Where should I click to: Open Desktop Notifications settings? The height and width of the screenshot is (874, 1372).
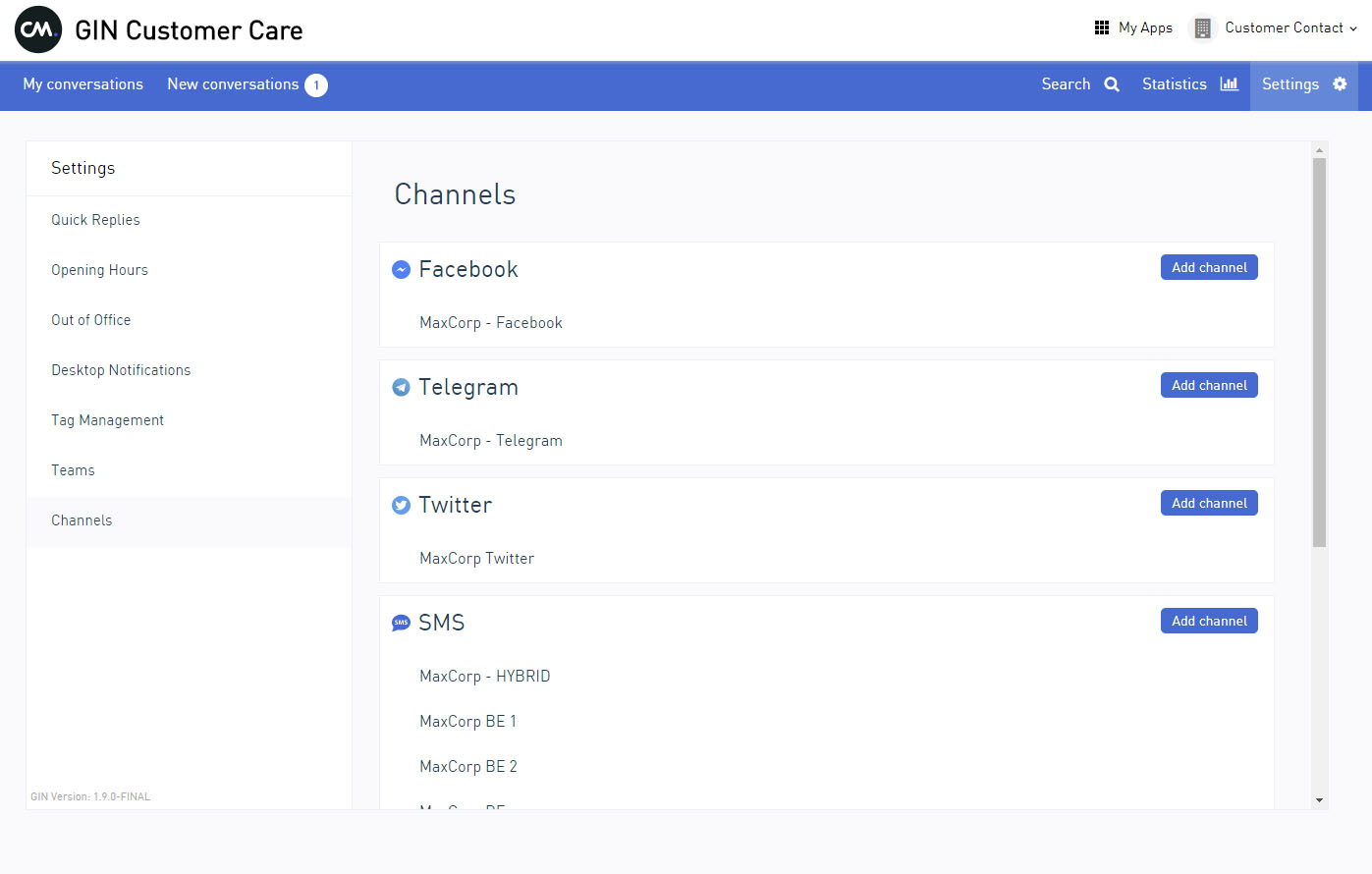[189, 371]
